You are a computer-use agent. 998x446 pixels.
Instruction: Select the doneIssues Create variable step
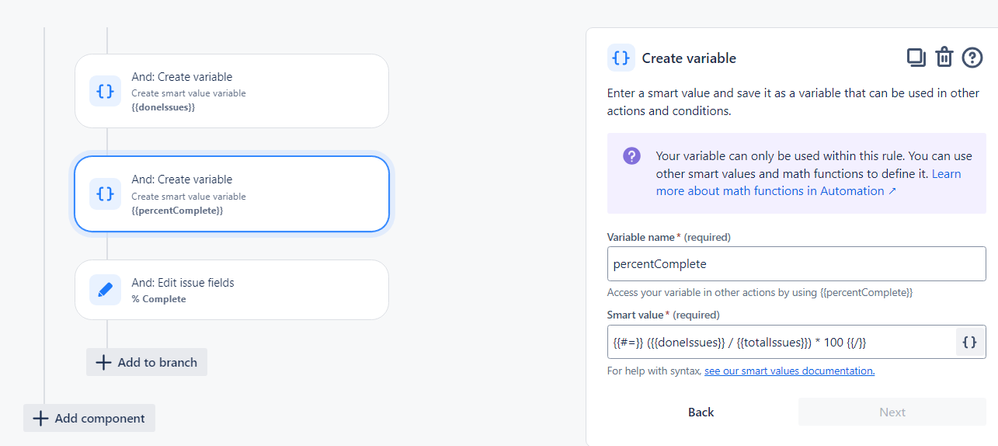pyautogui.click(x=232, y=91)
